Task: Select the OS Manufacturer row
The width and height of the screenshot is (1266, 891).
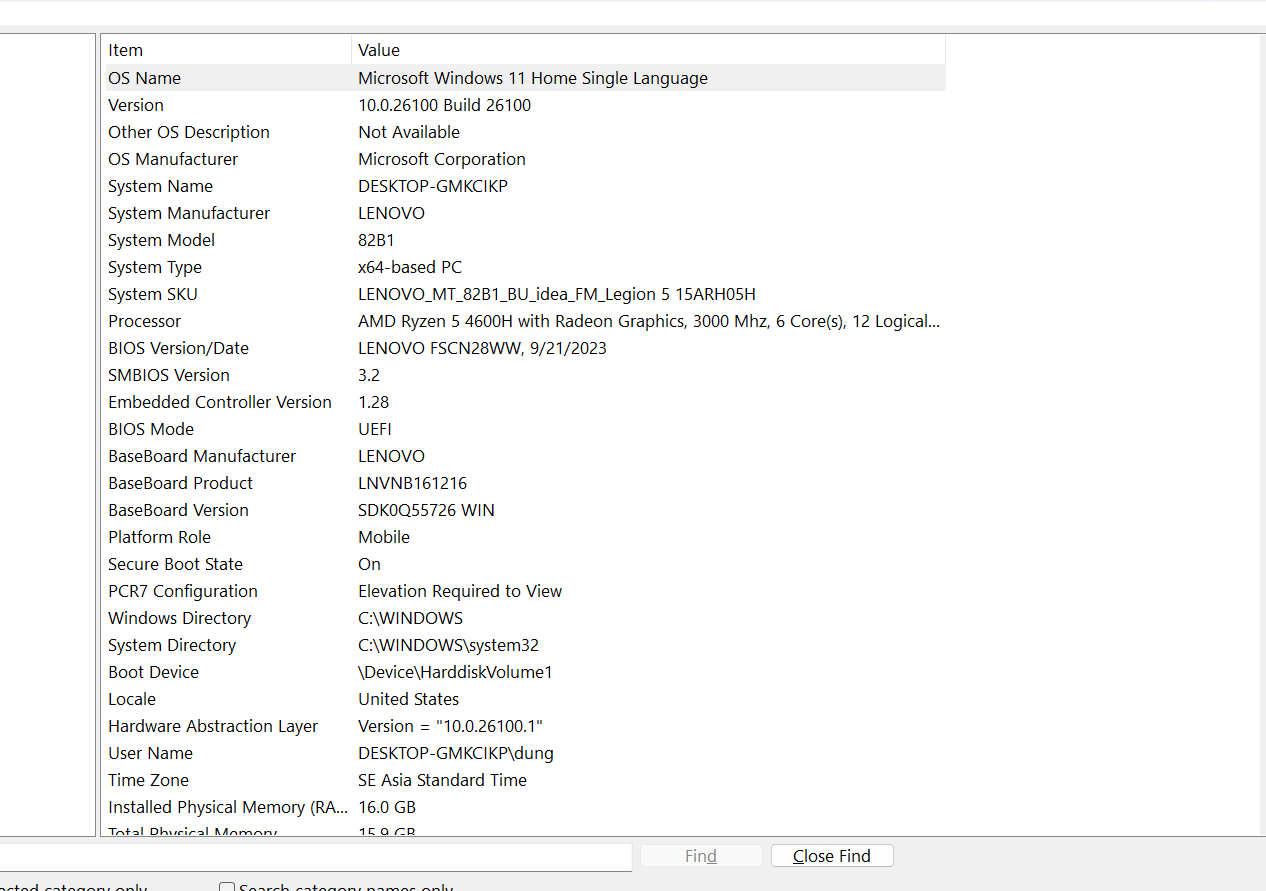Action: 525,159
